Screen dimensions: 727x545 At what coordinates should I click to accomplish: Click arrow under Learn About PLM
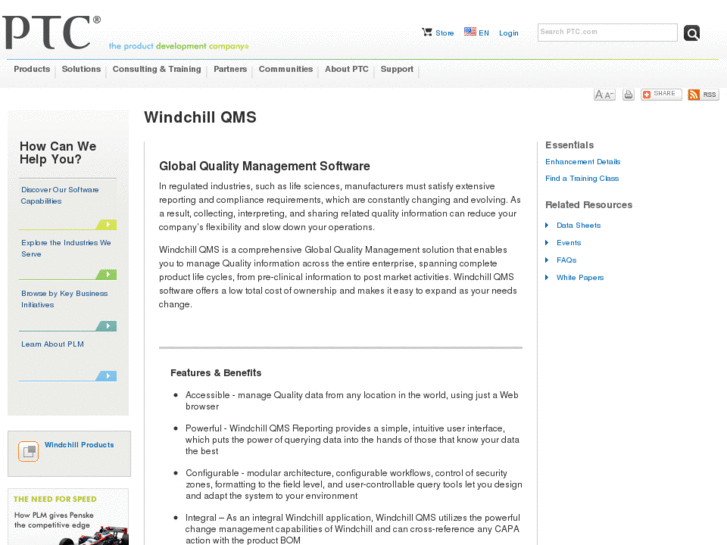(x=107, y=376)
